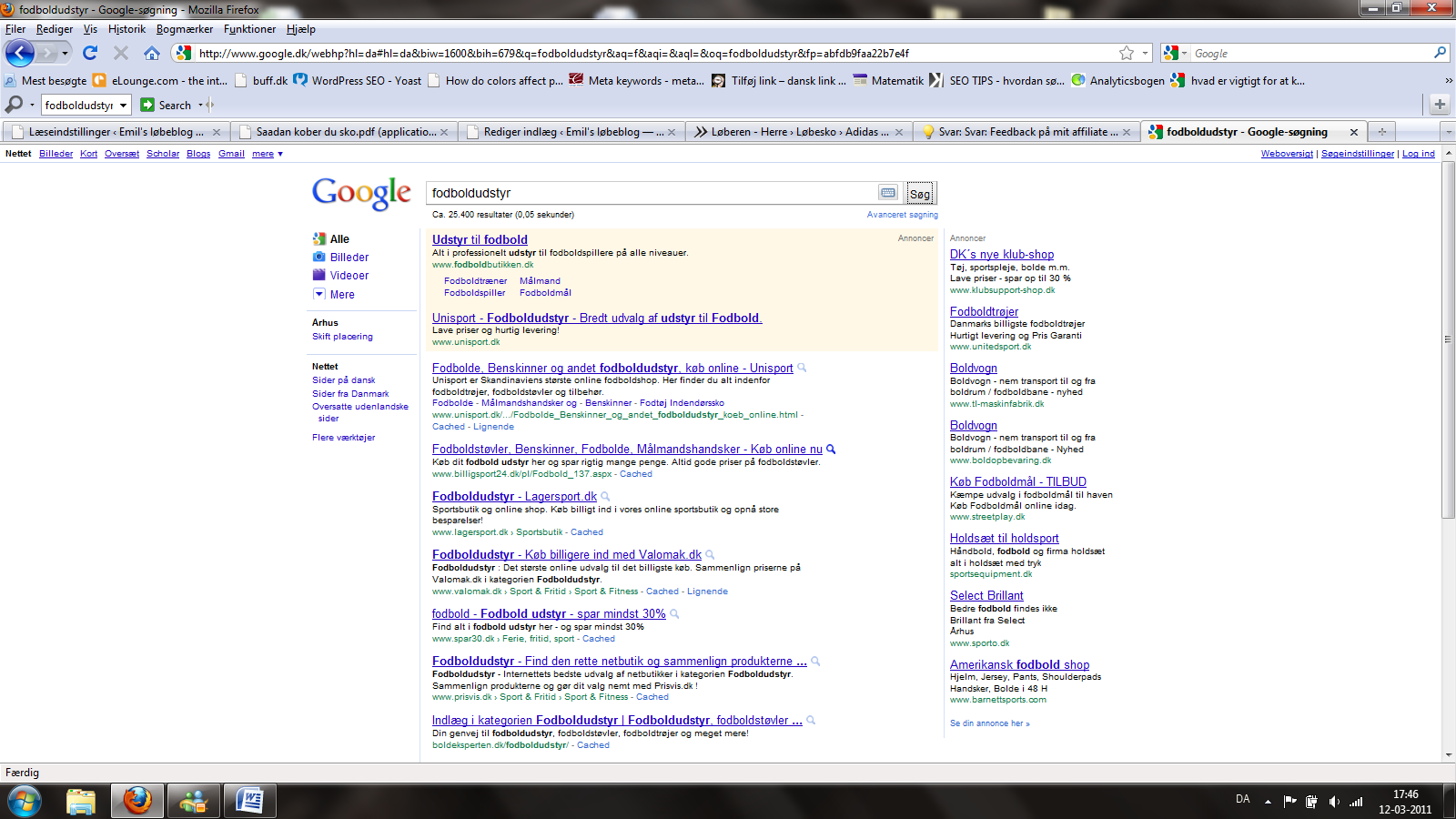This screenshot has width=1456, height=819.
Task: Open the Bogmærker menu
Action: coord(185,29)
